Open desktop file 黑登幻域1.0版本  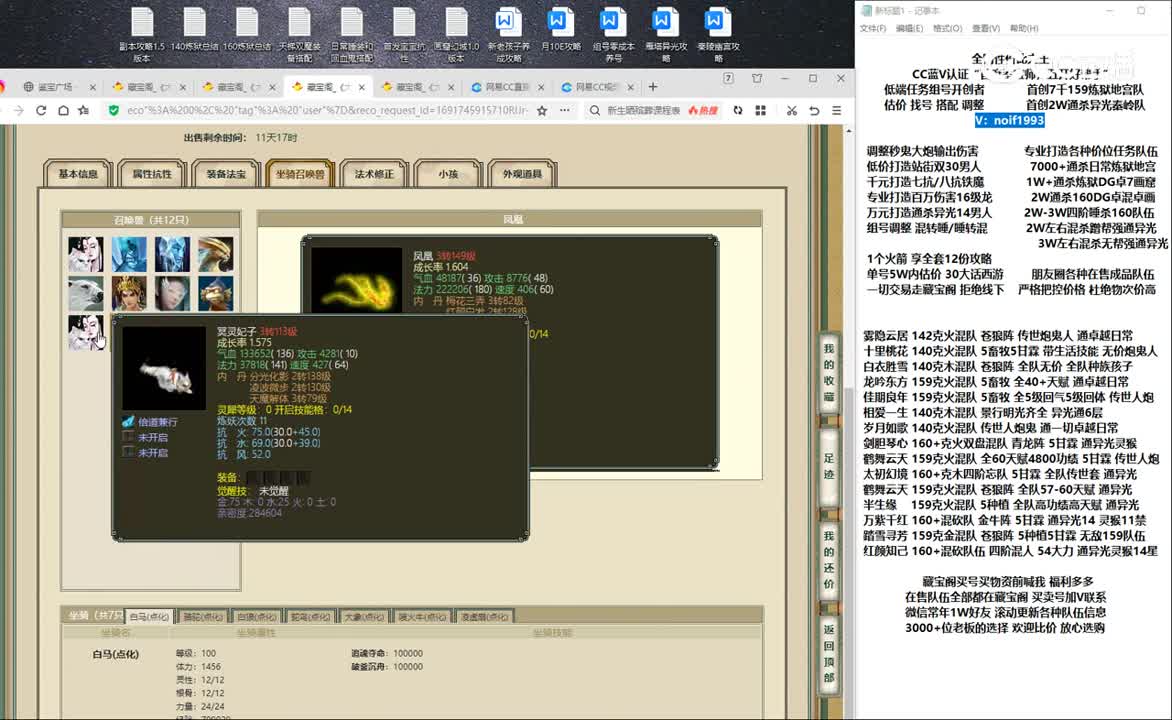pos(456,34)
